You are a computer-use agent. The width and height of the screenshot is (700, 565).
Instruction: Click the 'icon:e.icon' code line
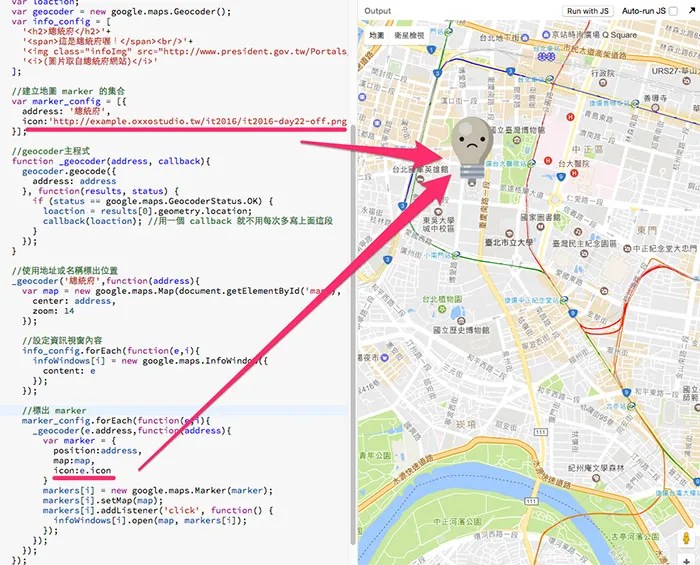[x=82, y=470]
